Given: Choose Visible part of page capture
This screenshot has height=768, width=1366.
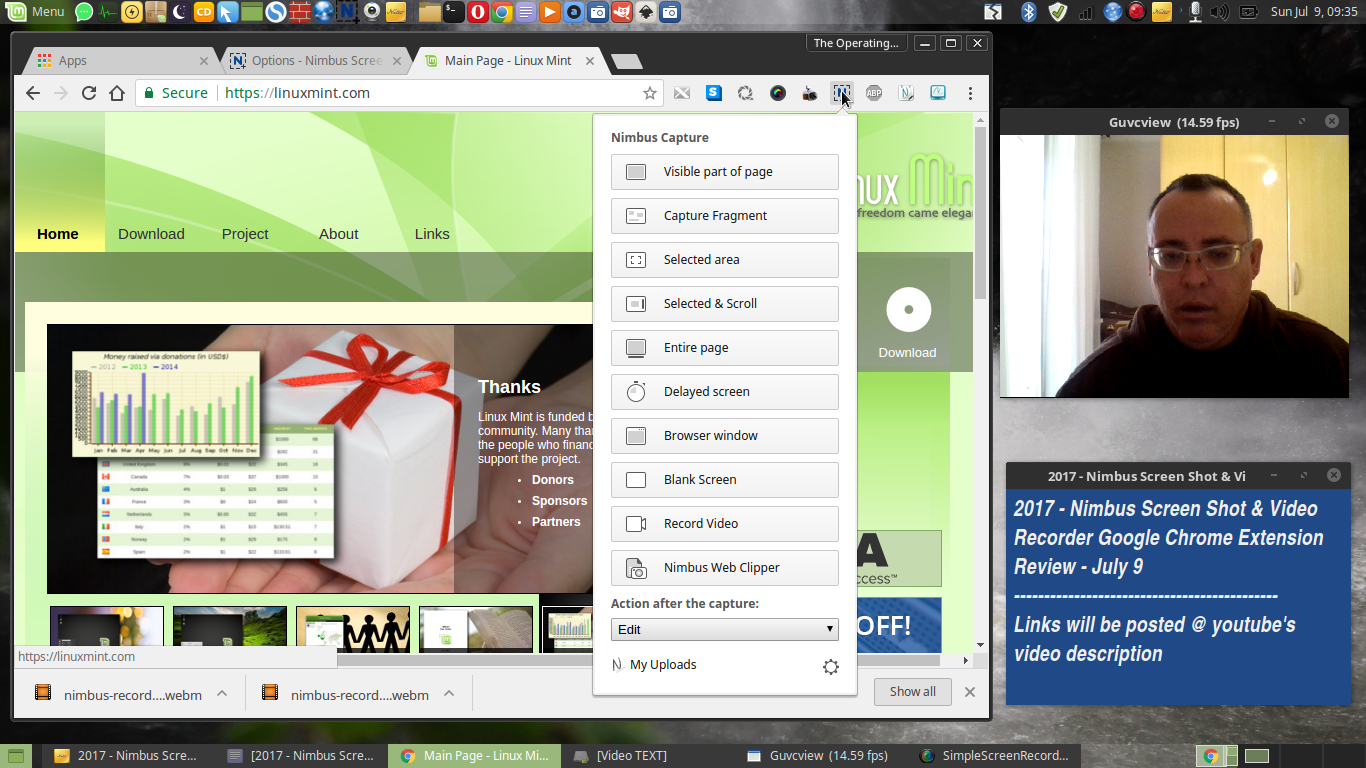Looking at the screenshot, I should point(724,172).
